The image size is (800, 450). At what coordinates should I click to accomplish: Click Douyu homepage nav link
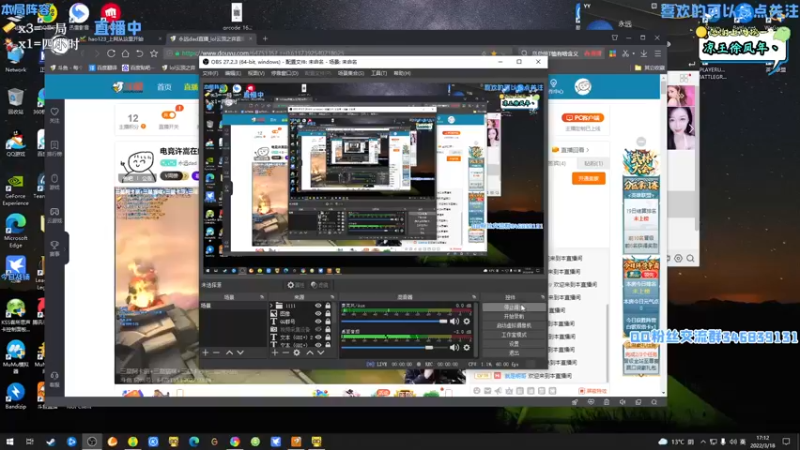click(164, 87)
